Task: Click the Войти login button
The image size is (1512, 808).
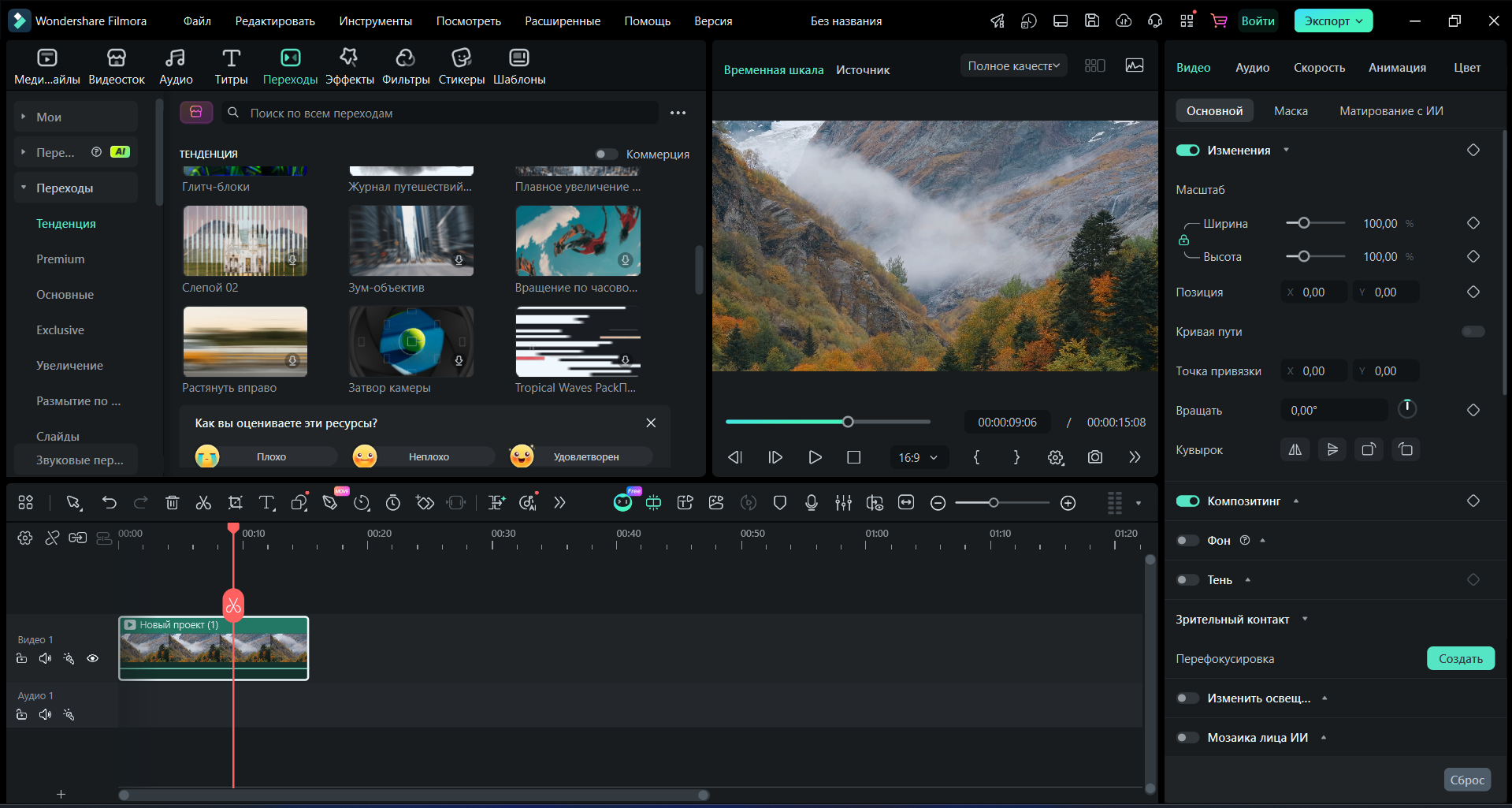Action: click(1258, 21)
